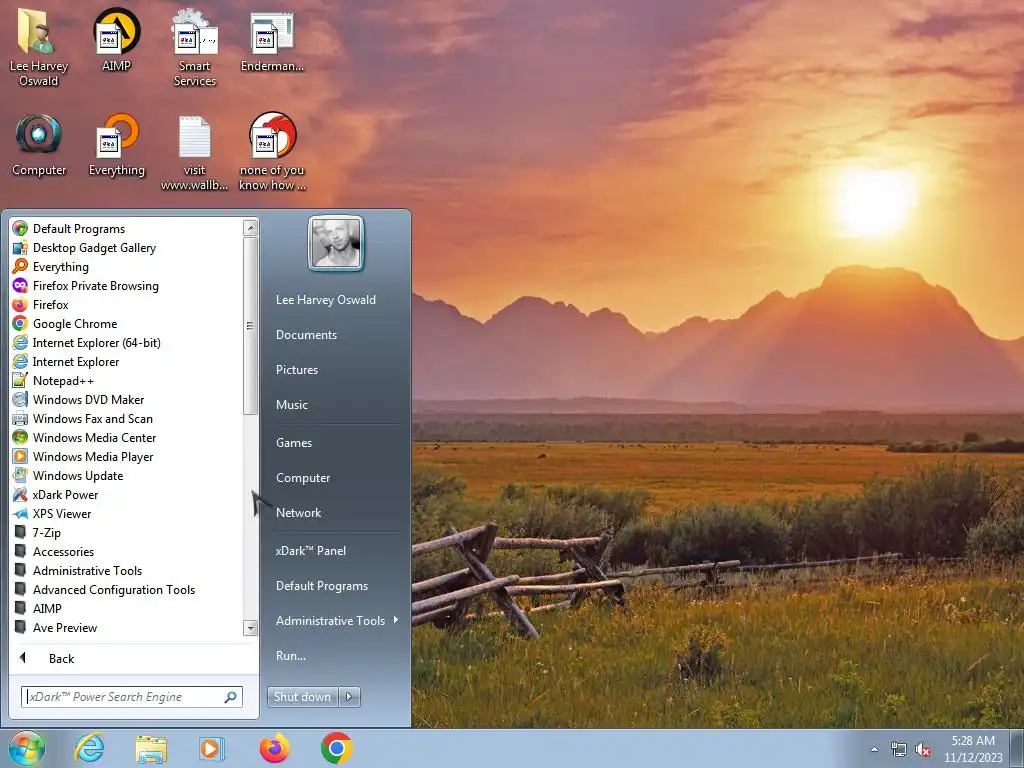This screenshot has height=768, width=1024.
Task: Open Firefox from the taskbar
Action: pyautogui.click(x=274, y=748)
